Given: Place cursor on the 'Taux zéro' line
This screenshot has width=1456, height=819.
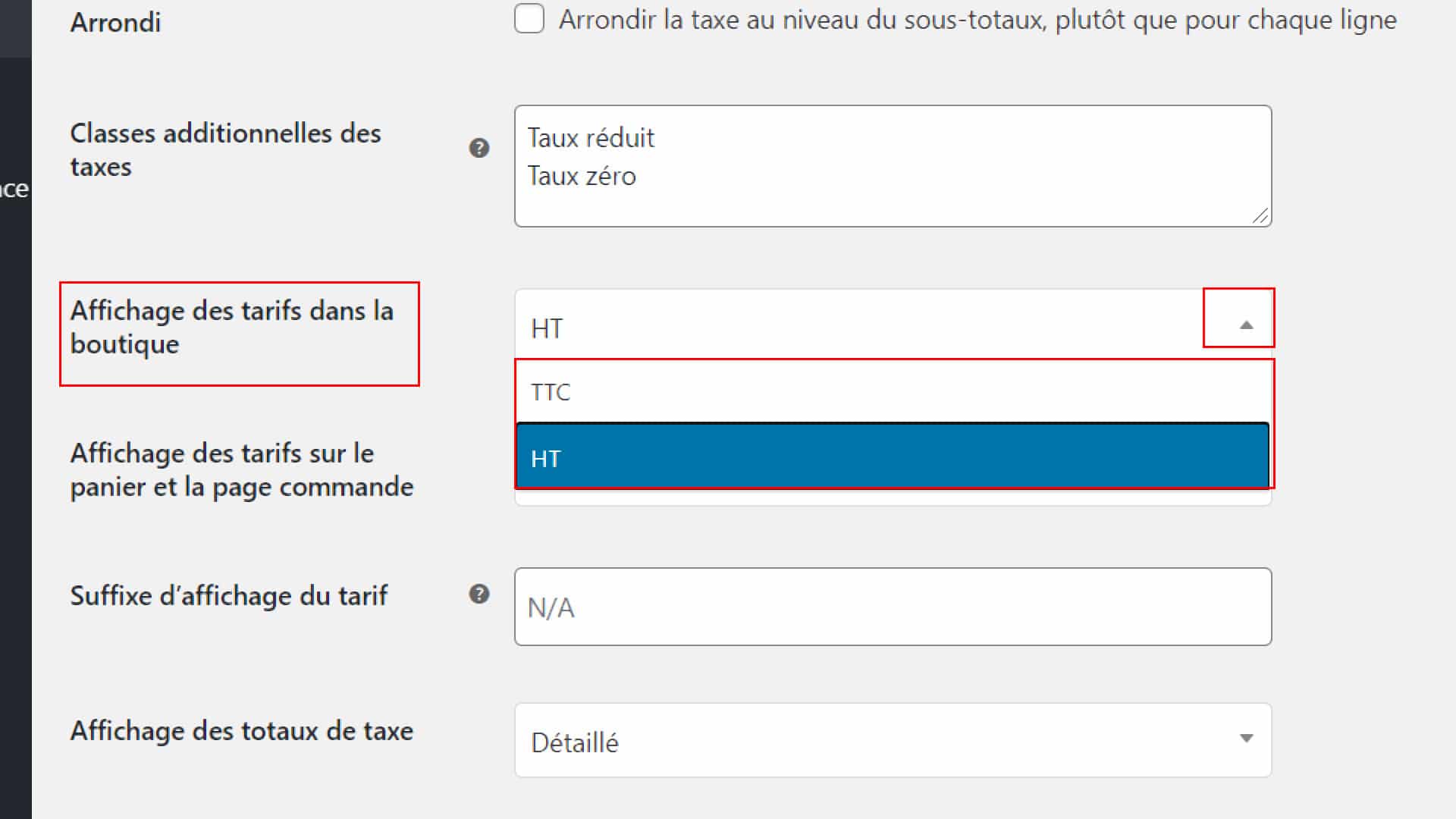Looking at the screenshot, I should (x=582, y=176).
